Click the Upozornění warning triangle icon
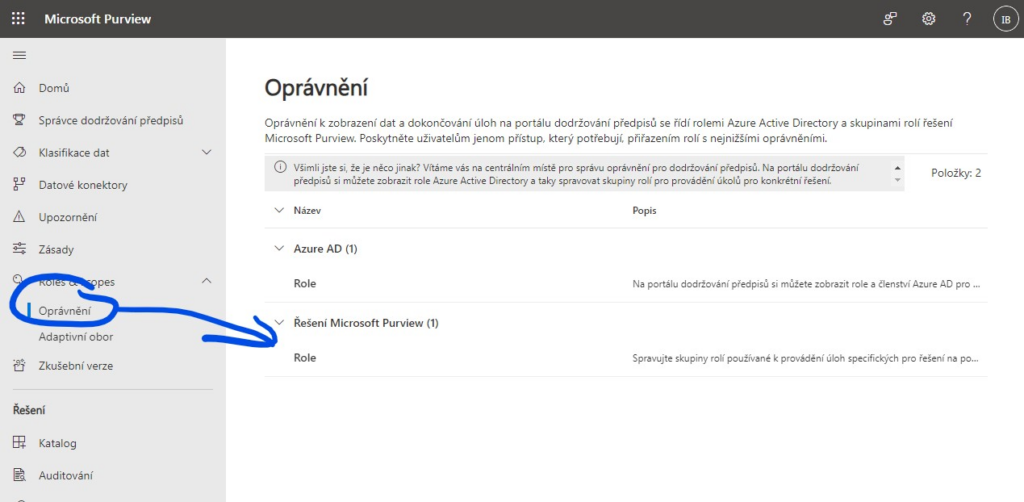Screen dimensions: 1024x502 [20, 217]
